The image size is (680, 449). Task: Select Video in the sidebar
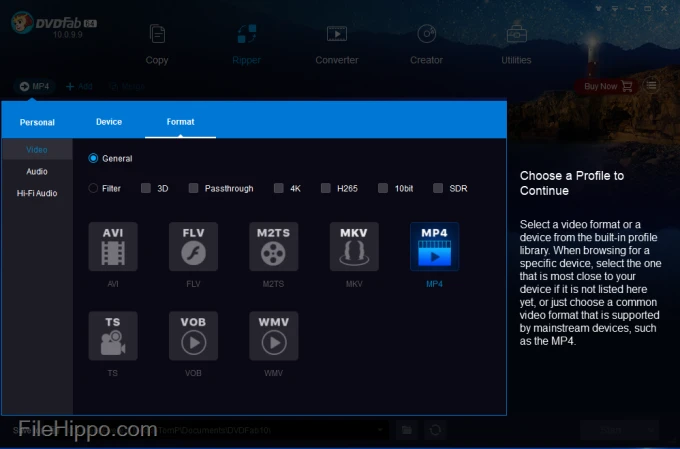click(x=37, y=150)
